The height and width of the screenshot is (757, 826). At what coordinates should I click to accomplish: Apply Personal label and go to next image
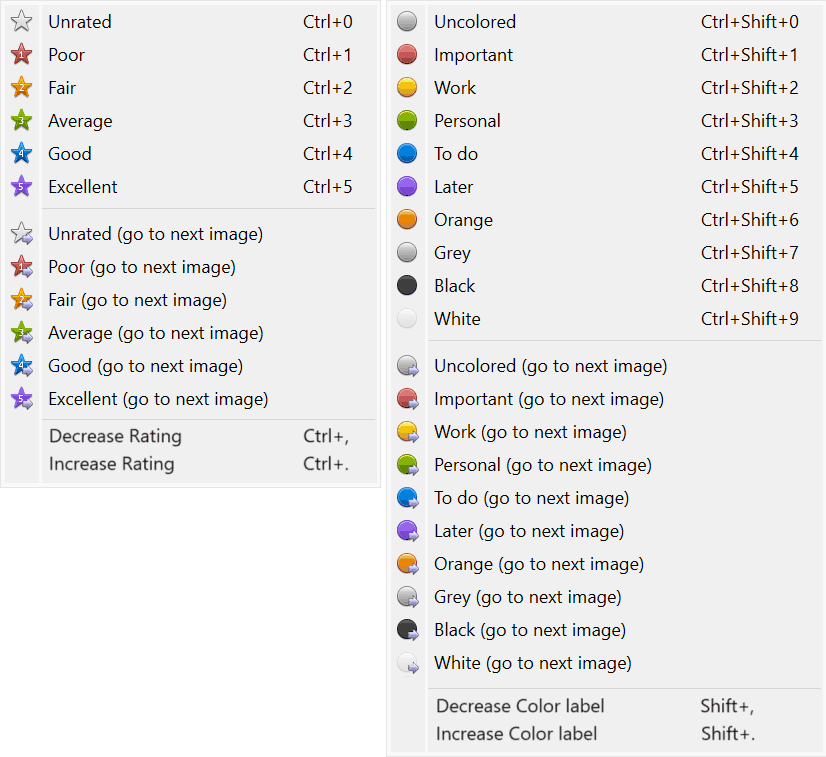click(542, 465)
